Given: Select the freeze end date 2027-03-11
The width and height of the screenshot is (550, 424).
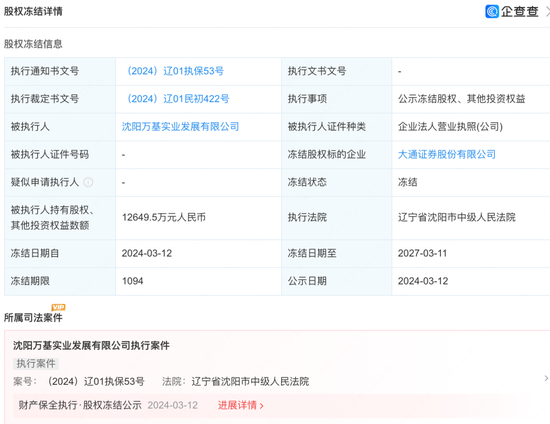Looking at the screenshot, I should coord(422,253).
